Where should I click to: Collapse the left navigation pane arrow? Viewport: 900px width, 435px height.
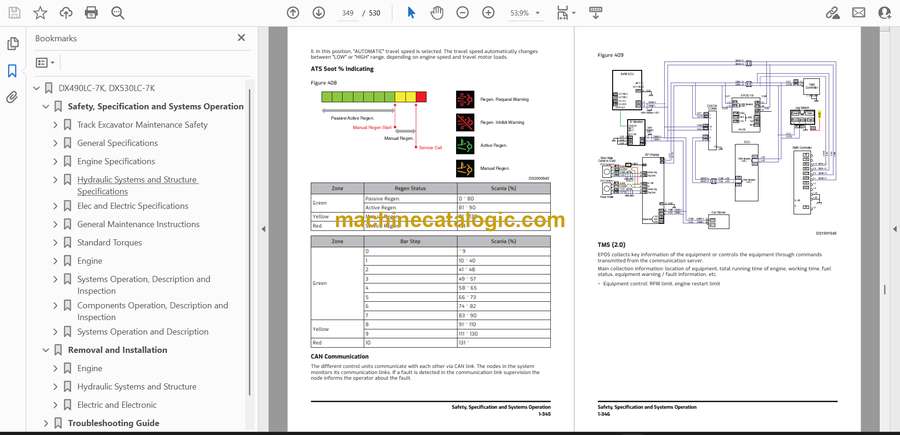[263, 229]
